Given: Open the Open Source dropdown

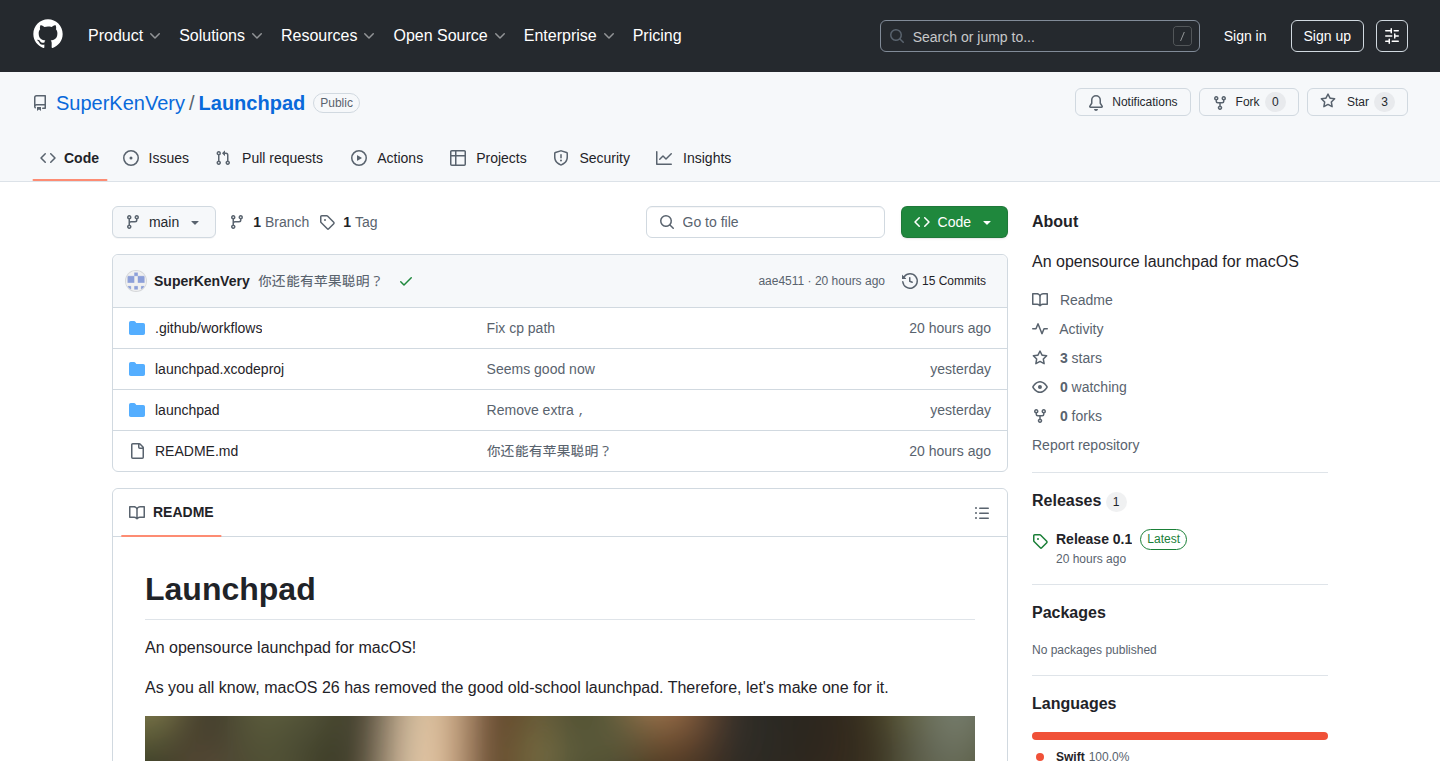Looking at the screenshot, I should tap(450, 36).
